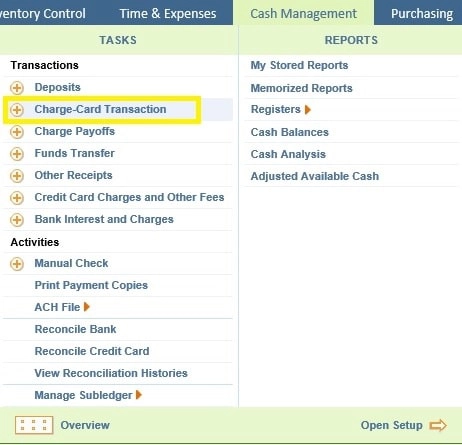
Task: Expand the Registers submenu arrow
Action: [308, 110]
